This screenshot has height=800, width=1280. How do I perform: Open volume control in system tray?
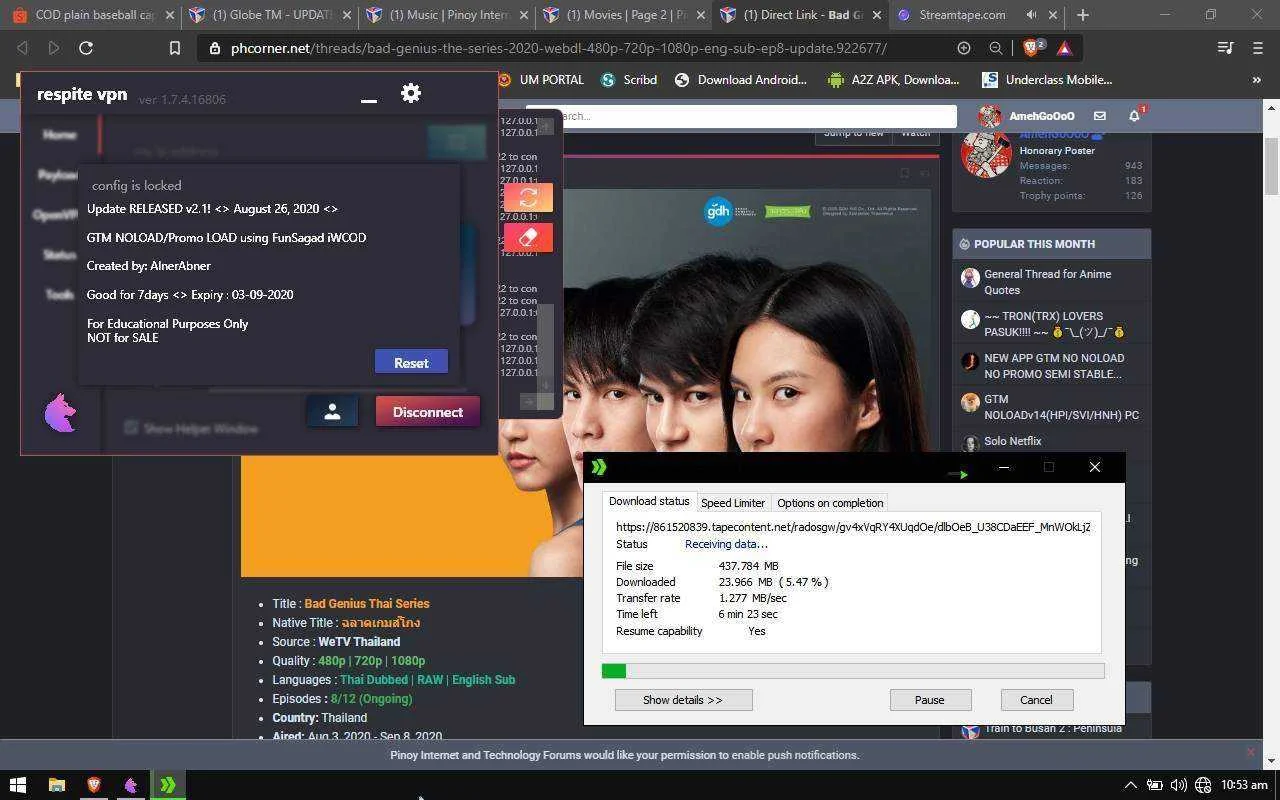pos(1178,785)
